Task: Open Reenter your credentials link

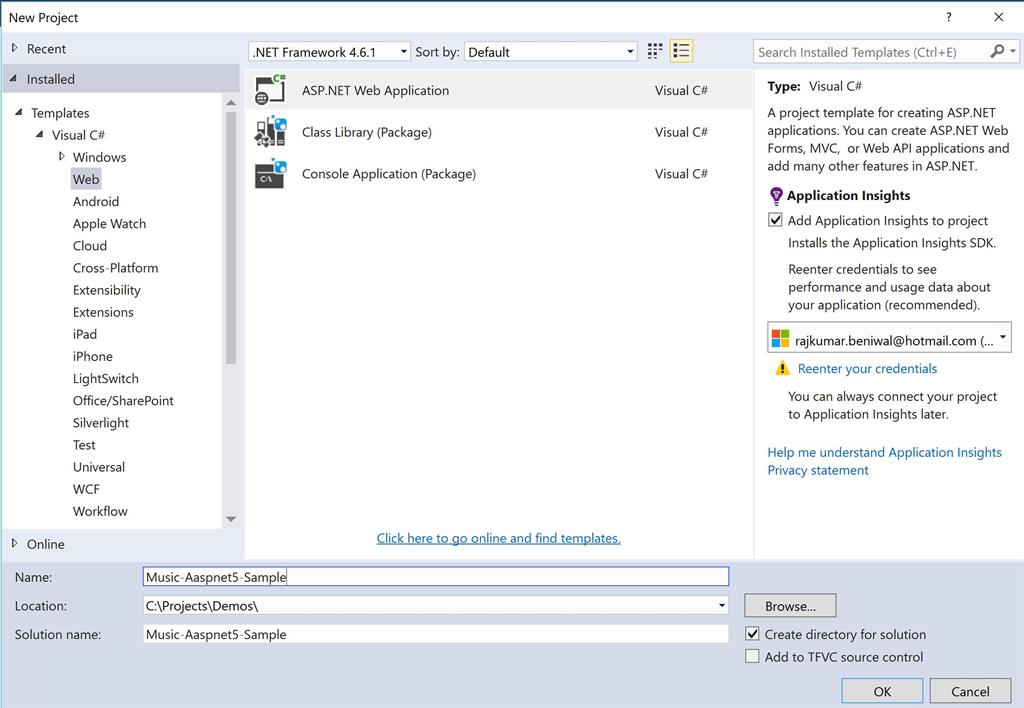Action: click(x=867, y=368)
